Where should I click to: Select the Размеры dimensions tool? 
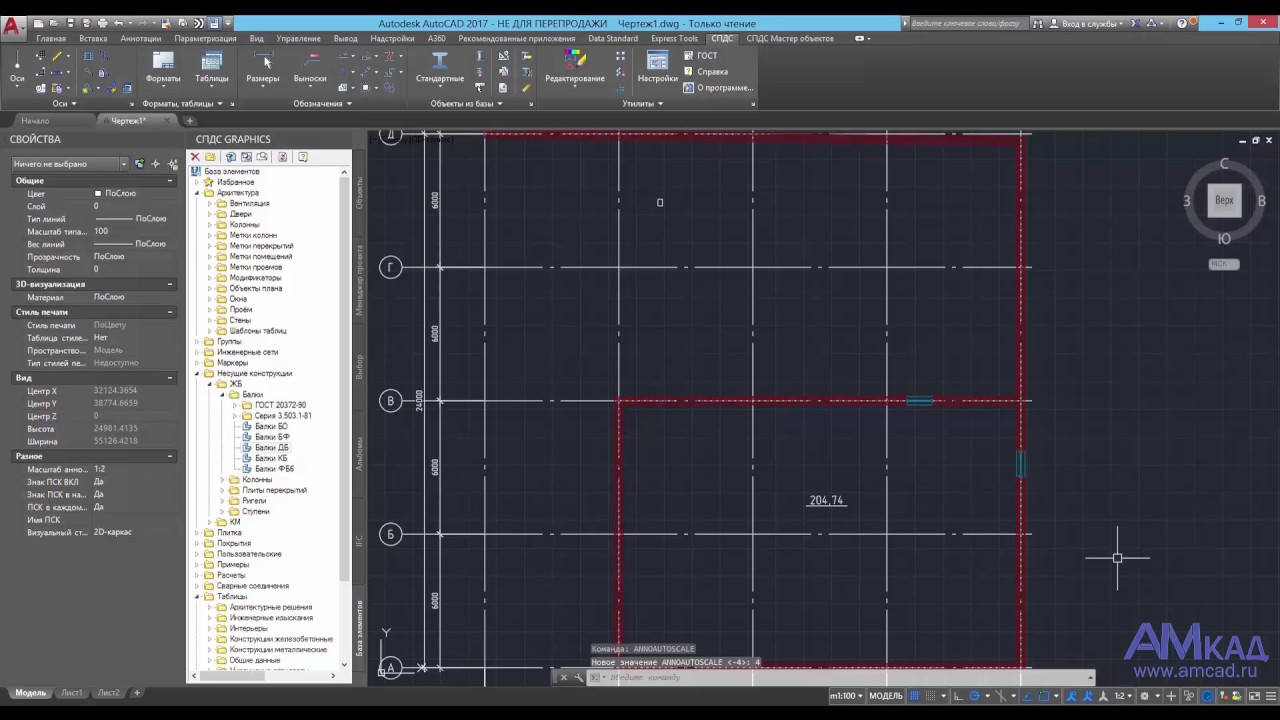(263, 67)
